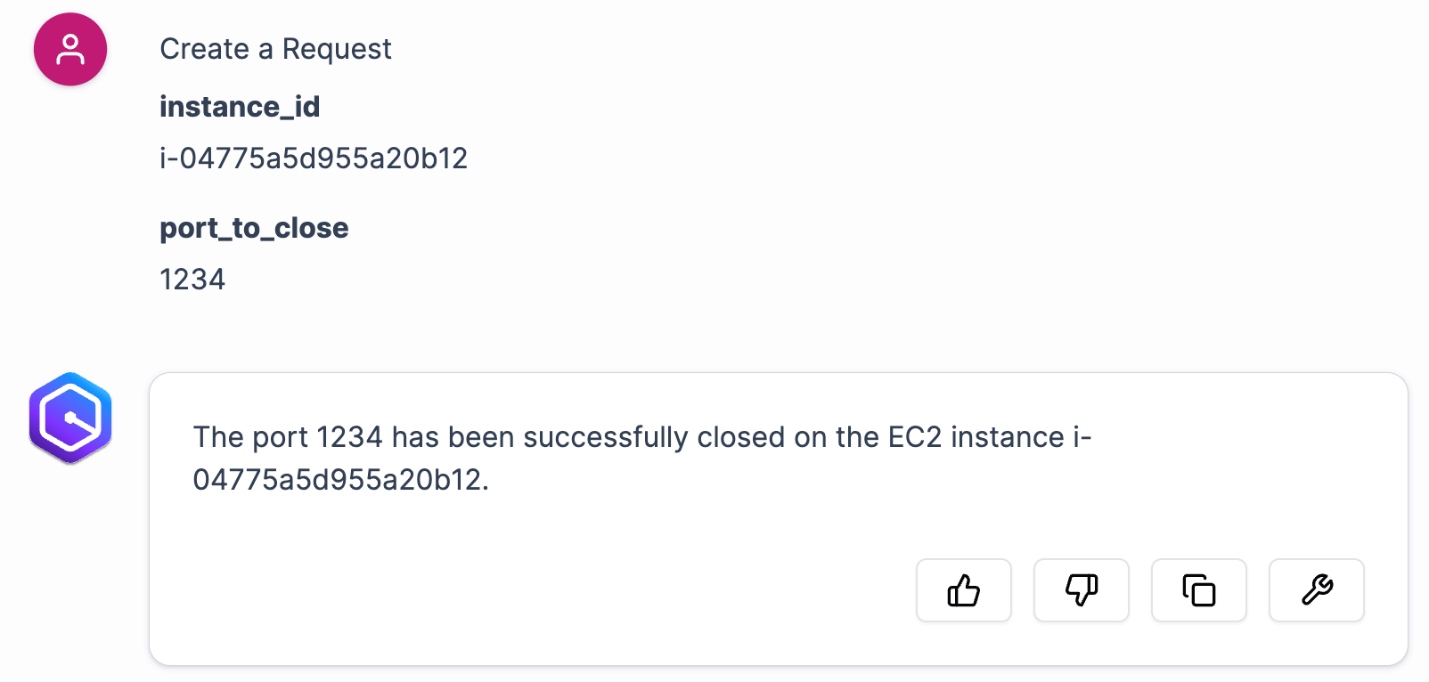Select the instance ID i-04775a5d955a20b12
1429x682 pixels.
pyautogui.click(x=313, y=158)
